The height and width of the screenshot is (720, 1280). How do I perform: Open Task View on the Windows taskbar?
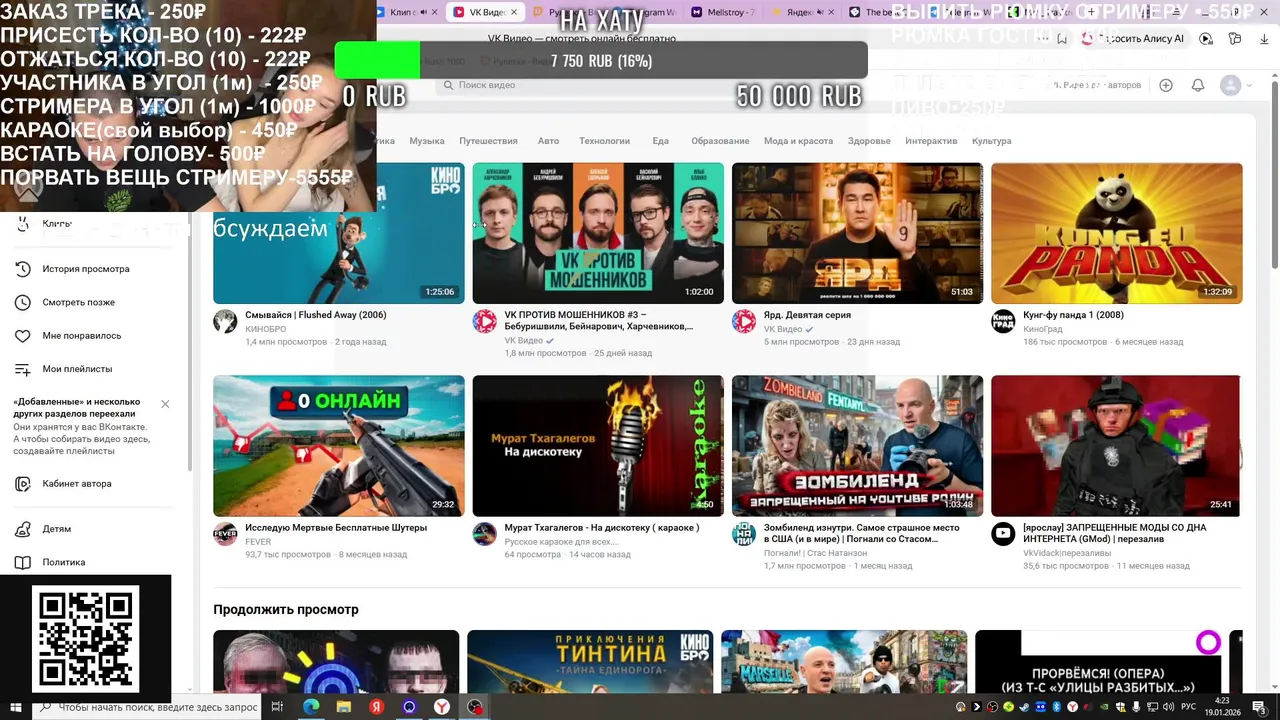point(277,707)
